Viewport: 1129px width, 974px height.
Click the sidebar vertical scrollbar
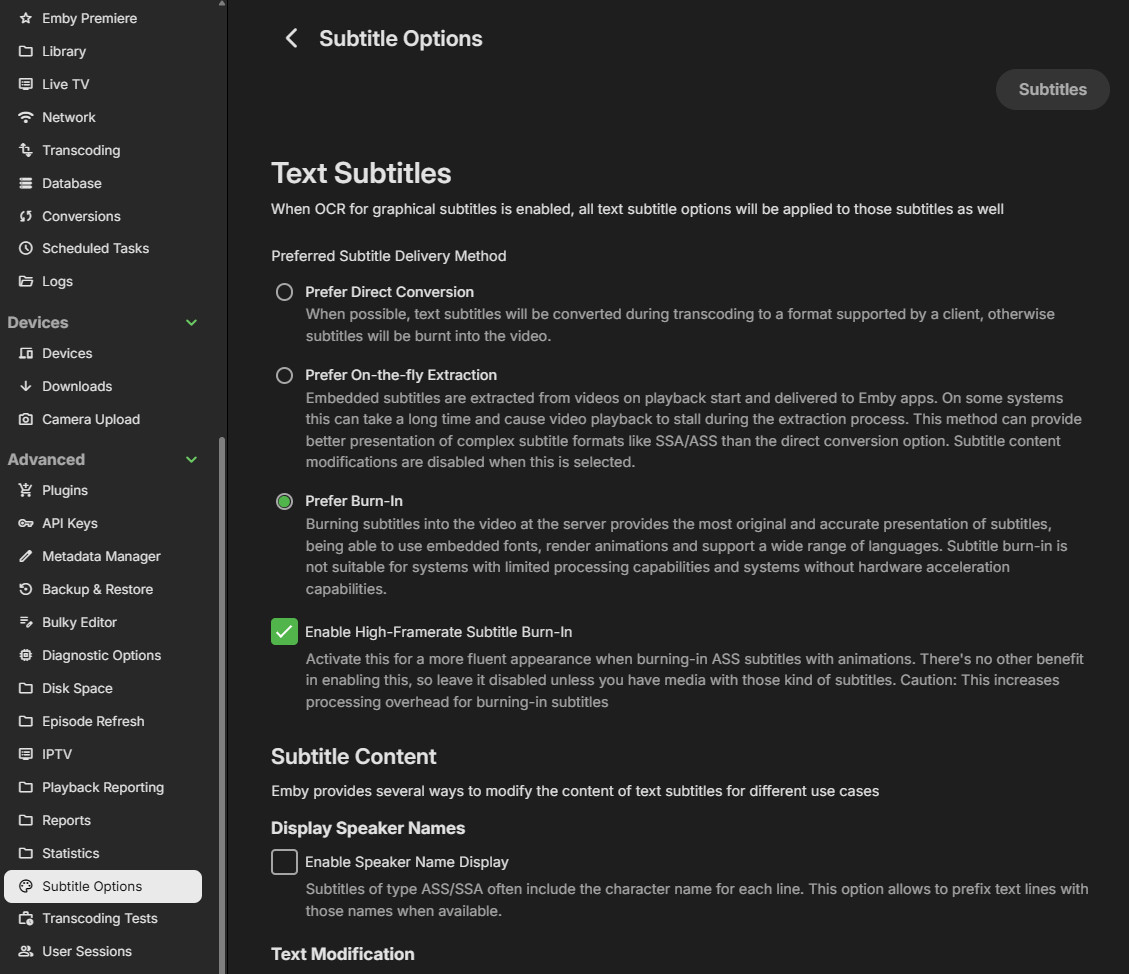point(222,700)
